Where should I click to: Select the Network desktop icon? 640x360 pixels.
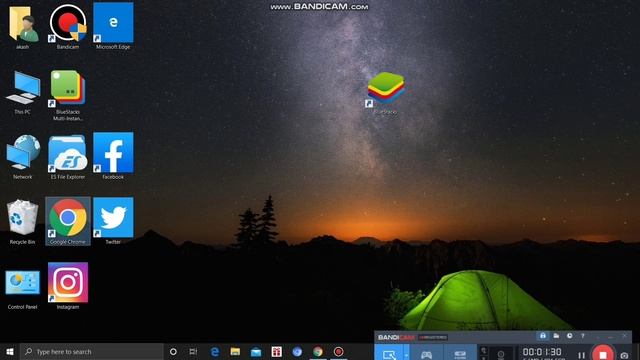click(x=23, y=157)
